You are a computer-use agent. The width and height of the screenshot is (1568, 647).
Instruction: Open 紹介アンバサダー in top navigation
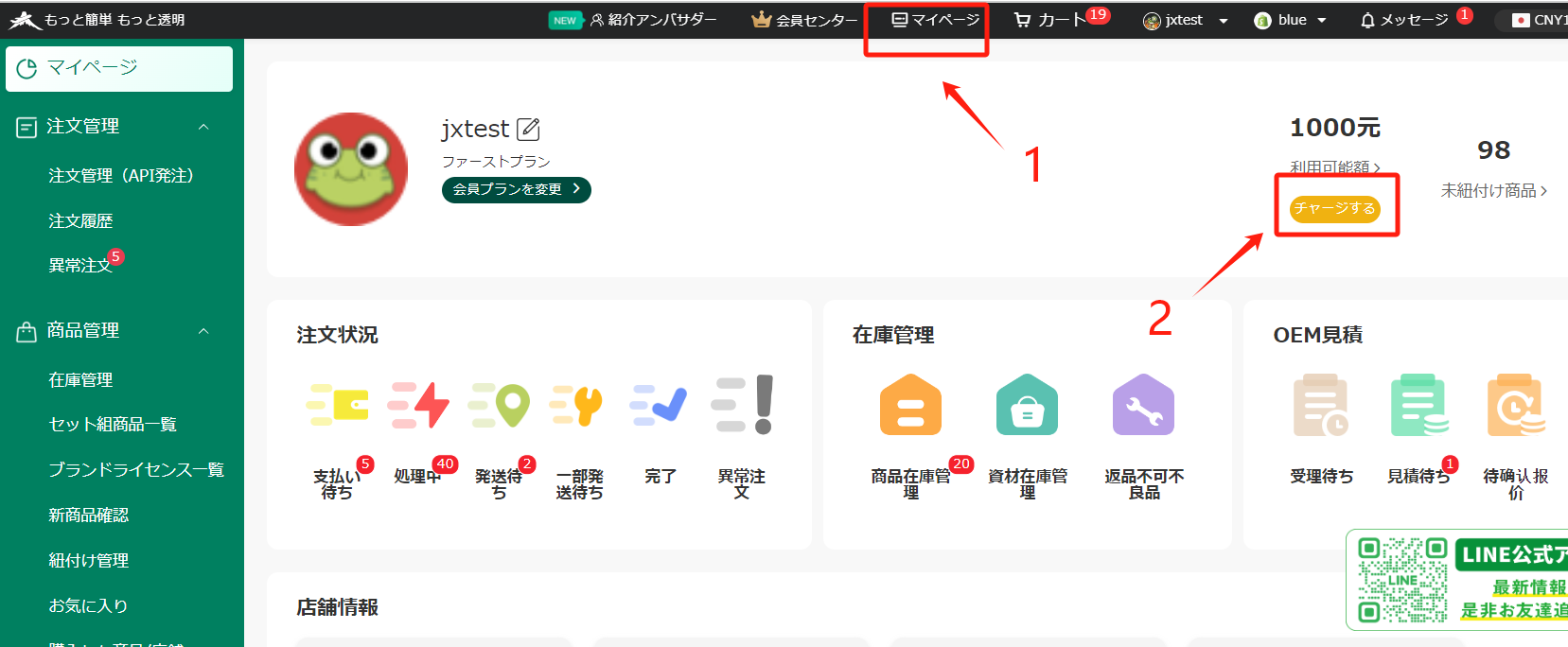point(653,20)
